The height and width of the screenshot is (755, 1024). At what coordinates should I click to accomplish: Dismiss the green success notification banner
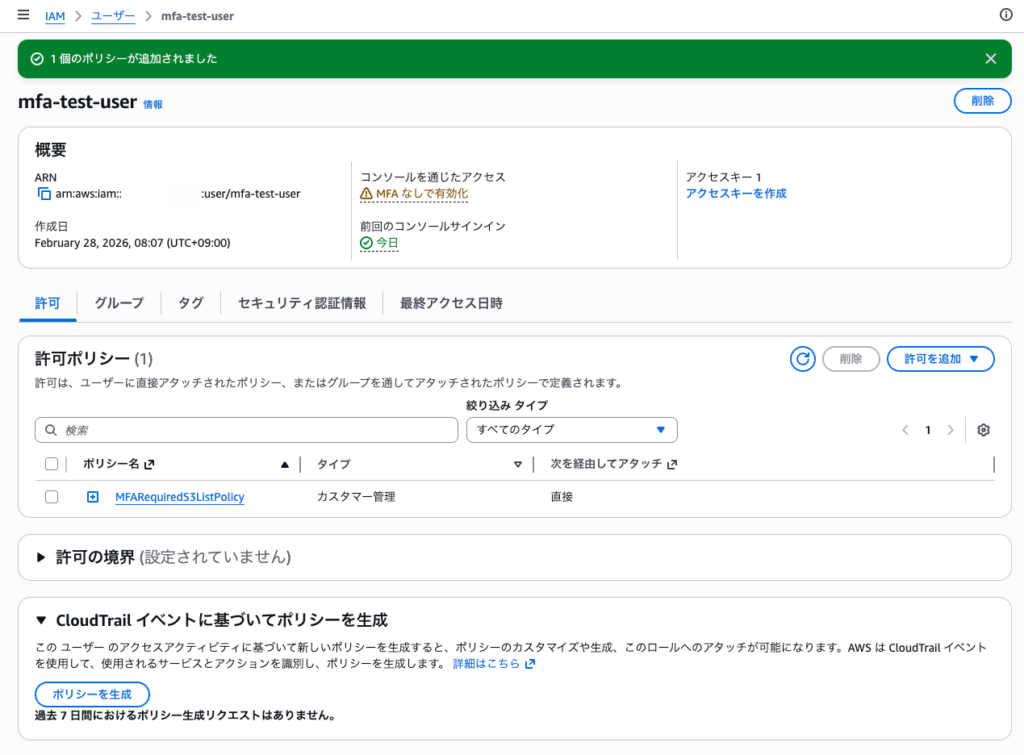point(990,59)
